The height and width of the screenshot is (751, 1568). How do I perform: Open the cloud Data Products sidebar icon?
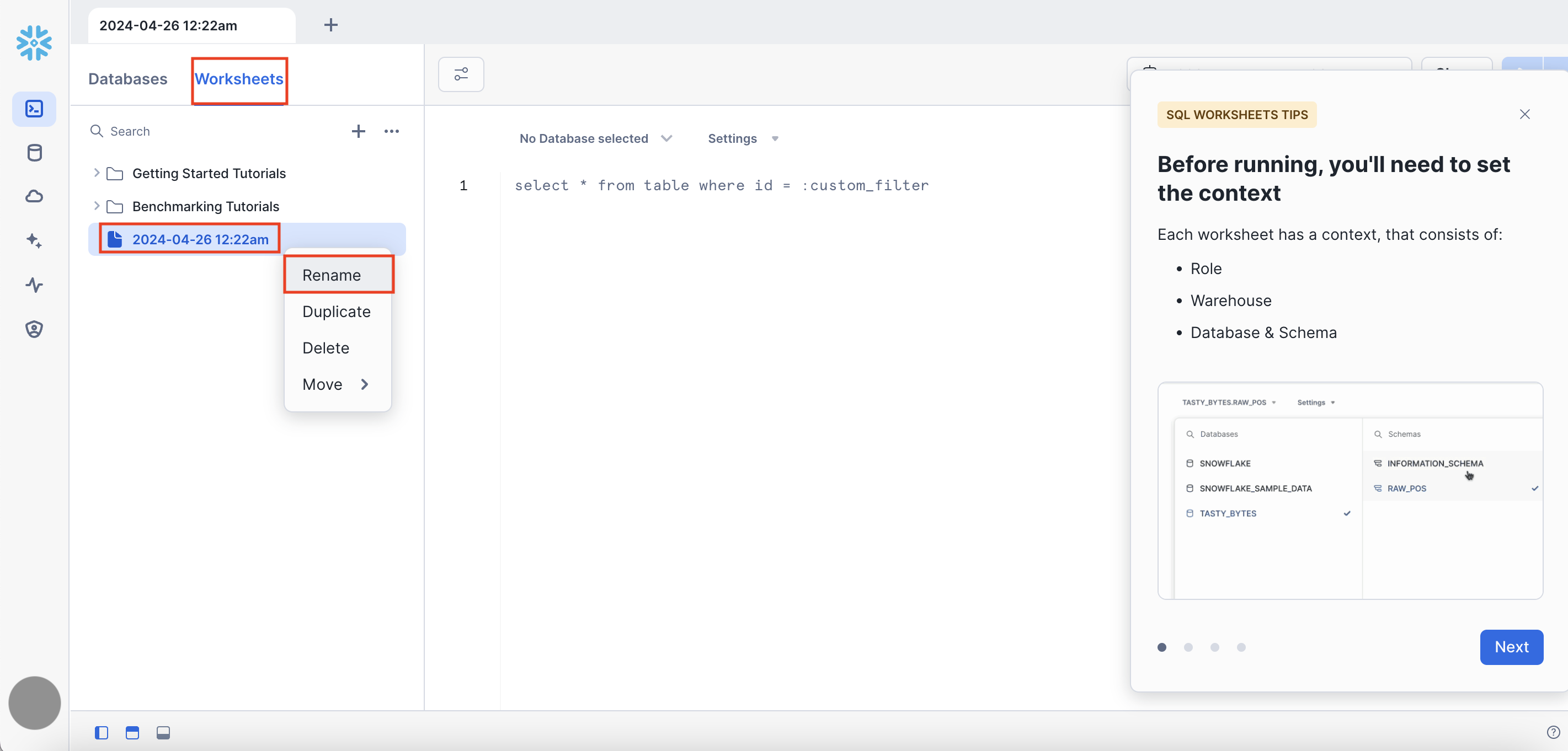(34, 196)
